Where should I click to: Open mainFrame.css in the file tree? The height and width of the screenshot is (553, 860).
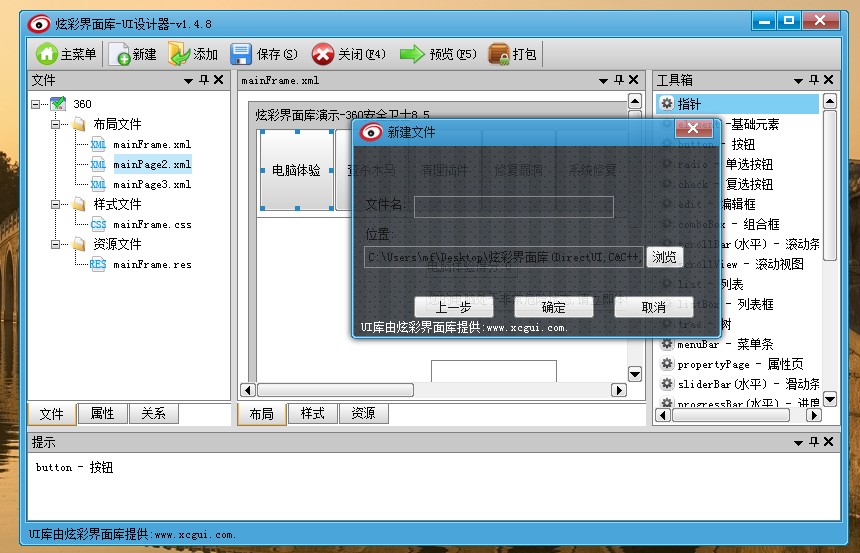[152, 224]
